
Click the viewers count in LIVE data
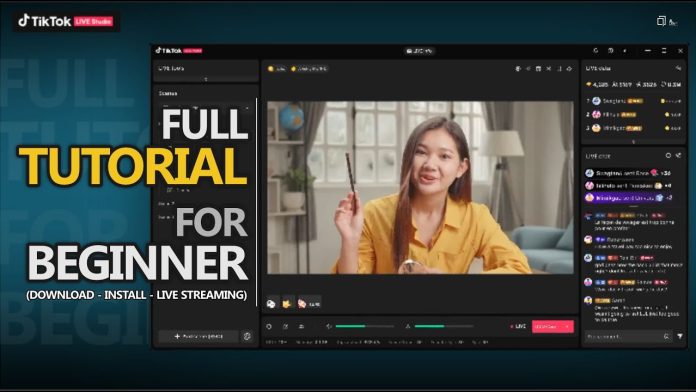pos(622,84)
